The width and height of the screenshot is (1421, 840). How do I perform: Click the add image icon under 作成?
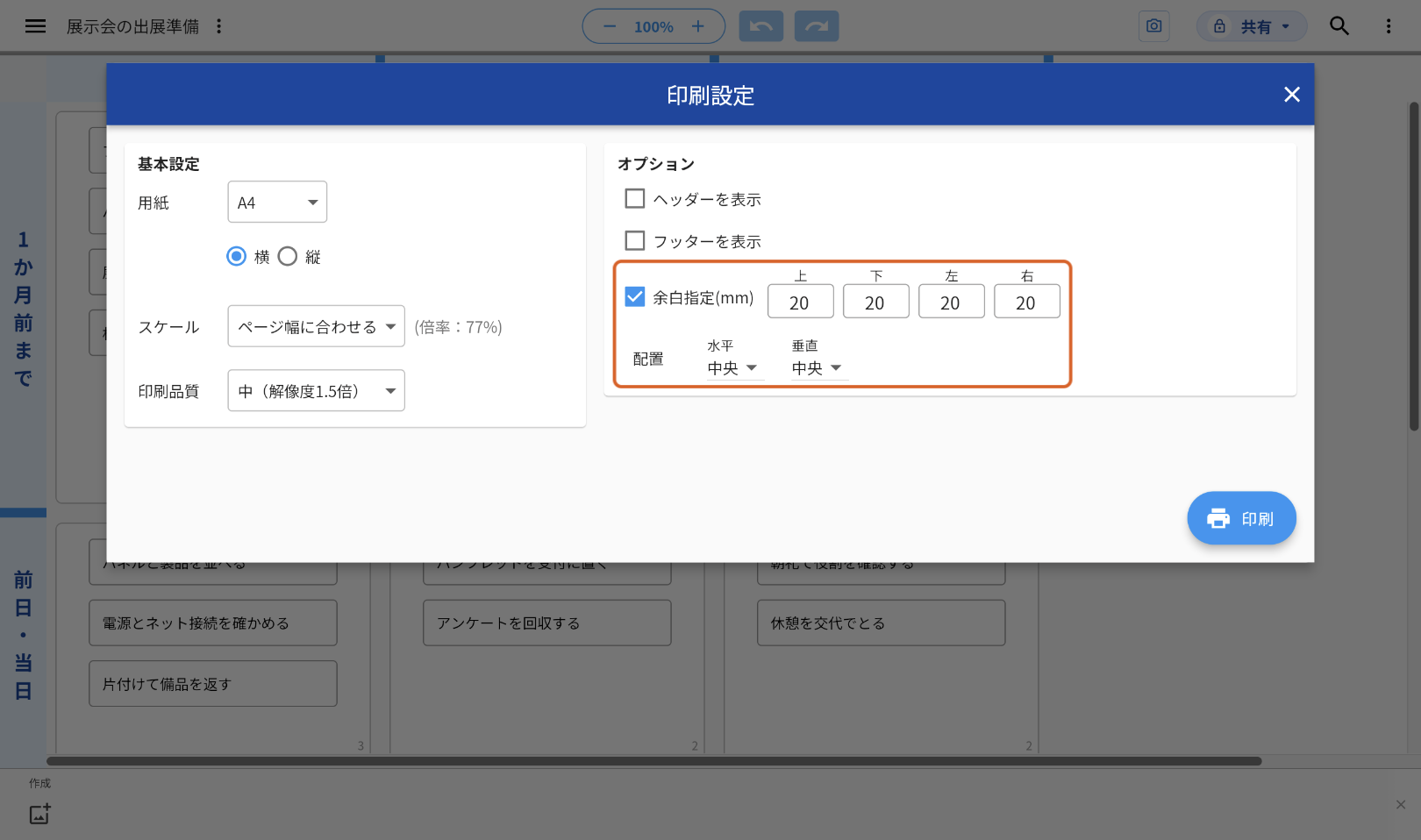[x=40, y=814]
